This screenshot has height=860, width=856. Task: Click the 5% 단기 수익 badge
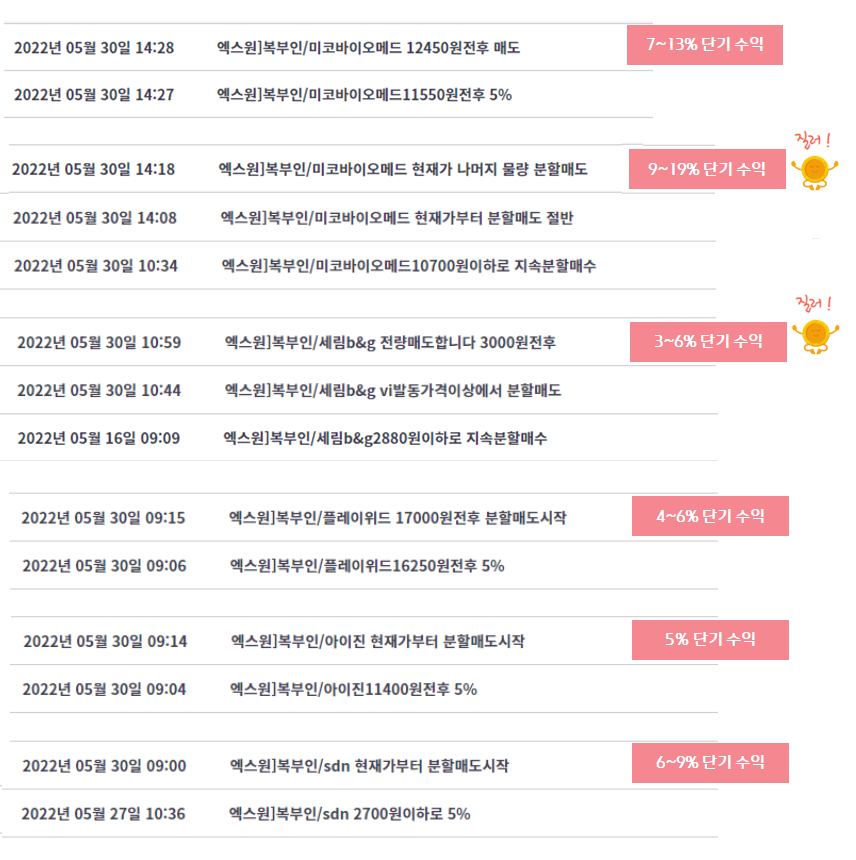[710, 640]
